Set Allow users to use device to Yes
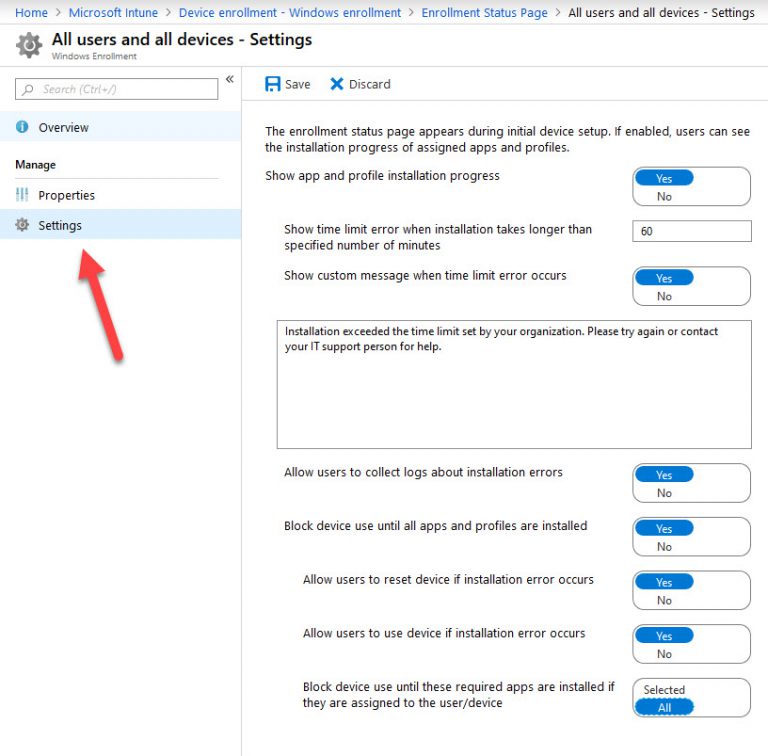This screenshot has height=756, width=768. [664, 636]
